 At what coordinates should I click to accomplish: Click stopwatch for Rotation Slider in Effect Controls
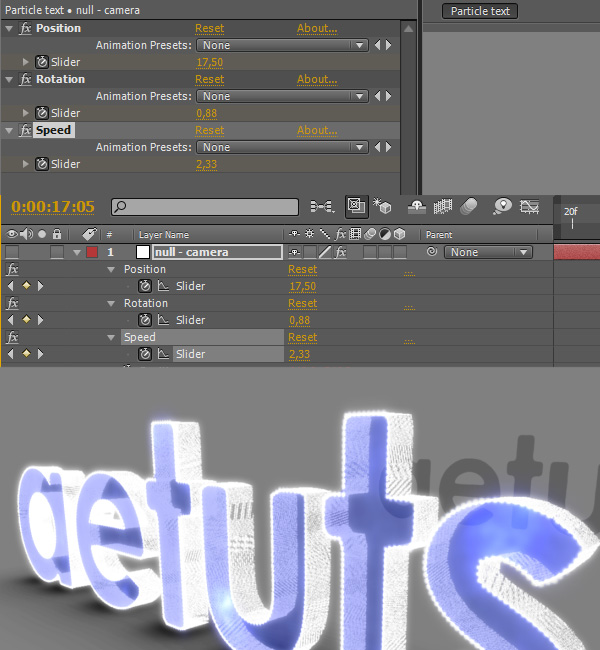(41, 113)
